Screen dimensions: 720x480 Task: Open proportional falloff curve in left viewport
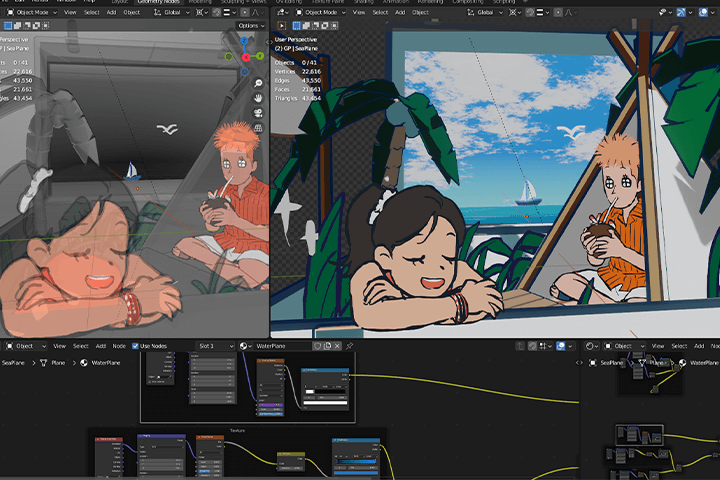coord(258,12)
